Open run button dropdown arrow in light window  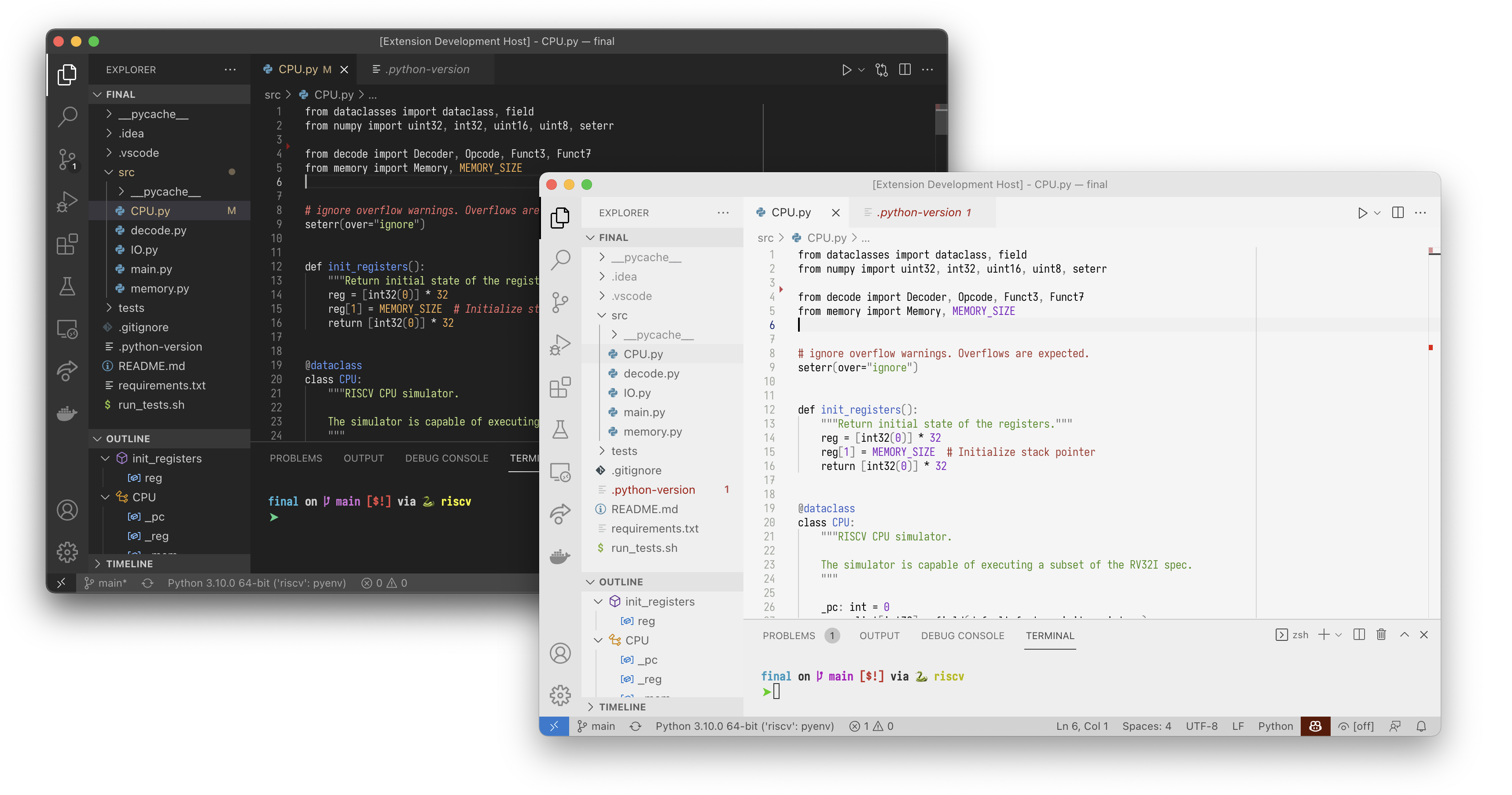pyautogui.click(x=1377, y=213)
